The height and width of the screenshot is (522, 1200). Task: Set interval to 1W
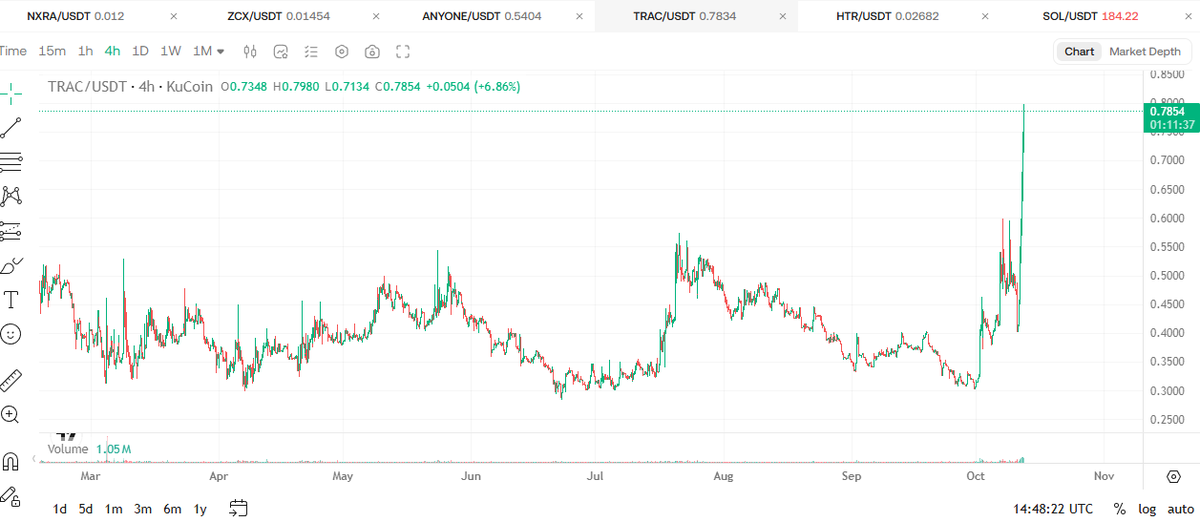click(x=170, y=51)
